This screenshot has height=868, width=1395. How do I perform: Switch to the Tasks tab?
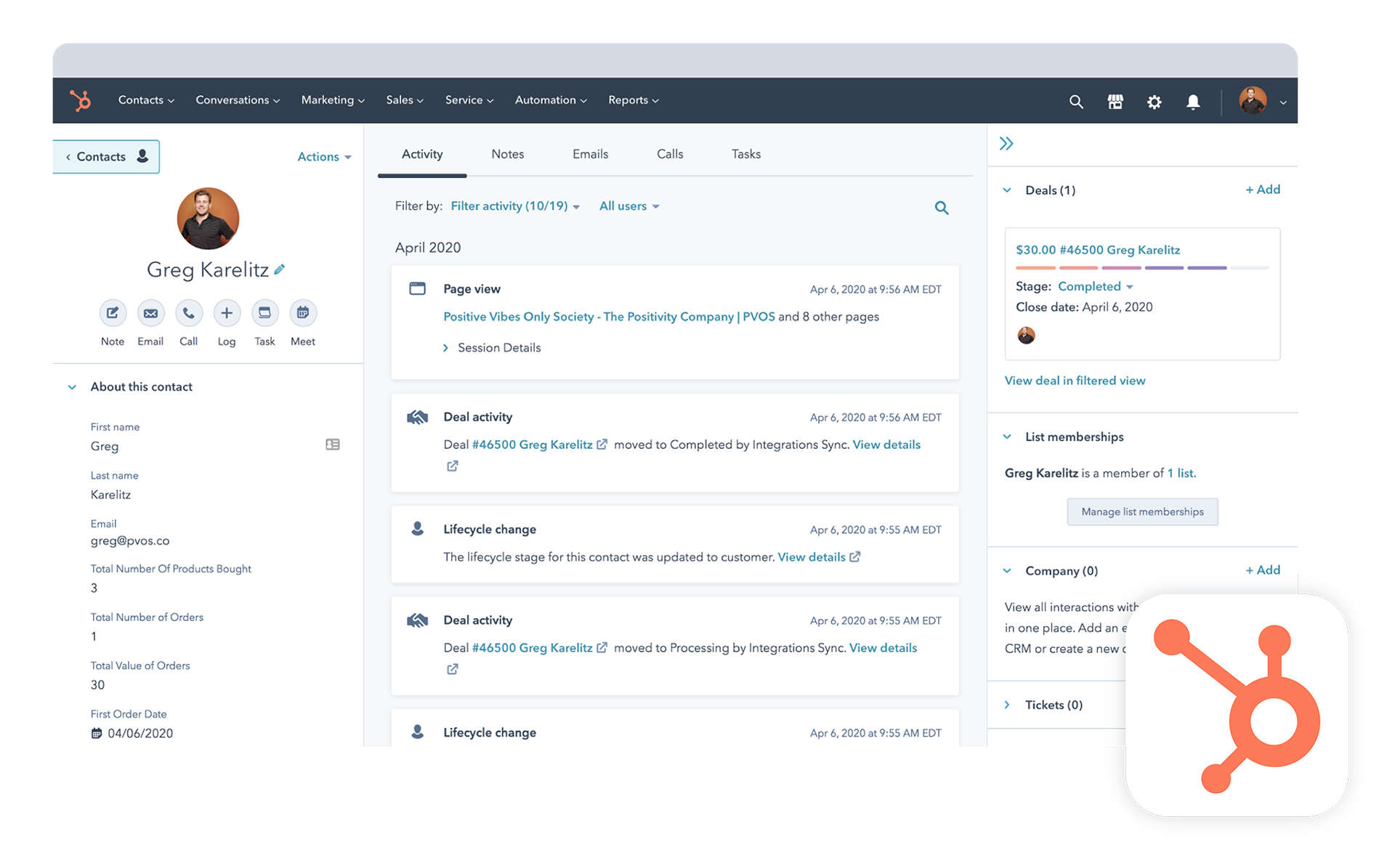click(x=745, y=154)
